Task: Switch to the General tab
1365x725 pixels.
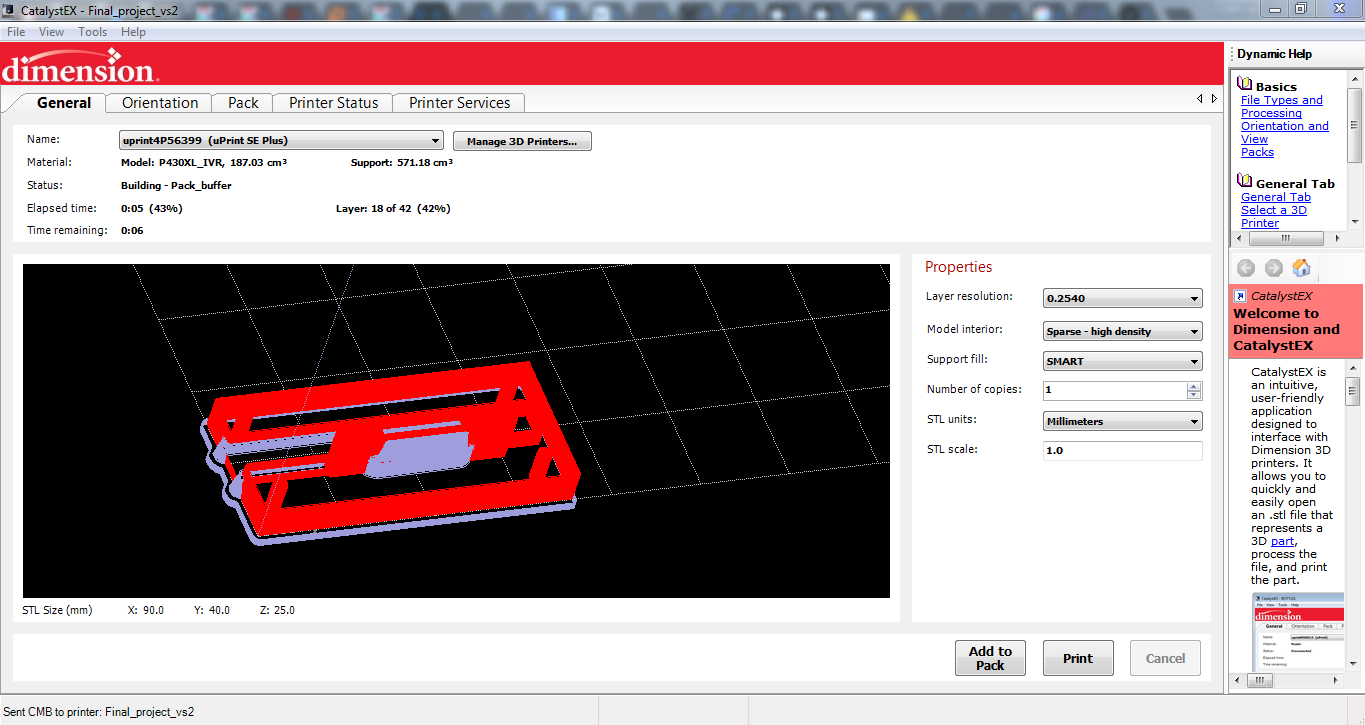Action: point(64,103)
